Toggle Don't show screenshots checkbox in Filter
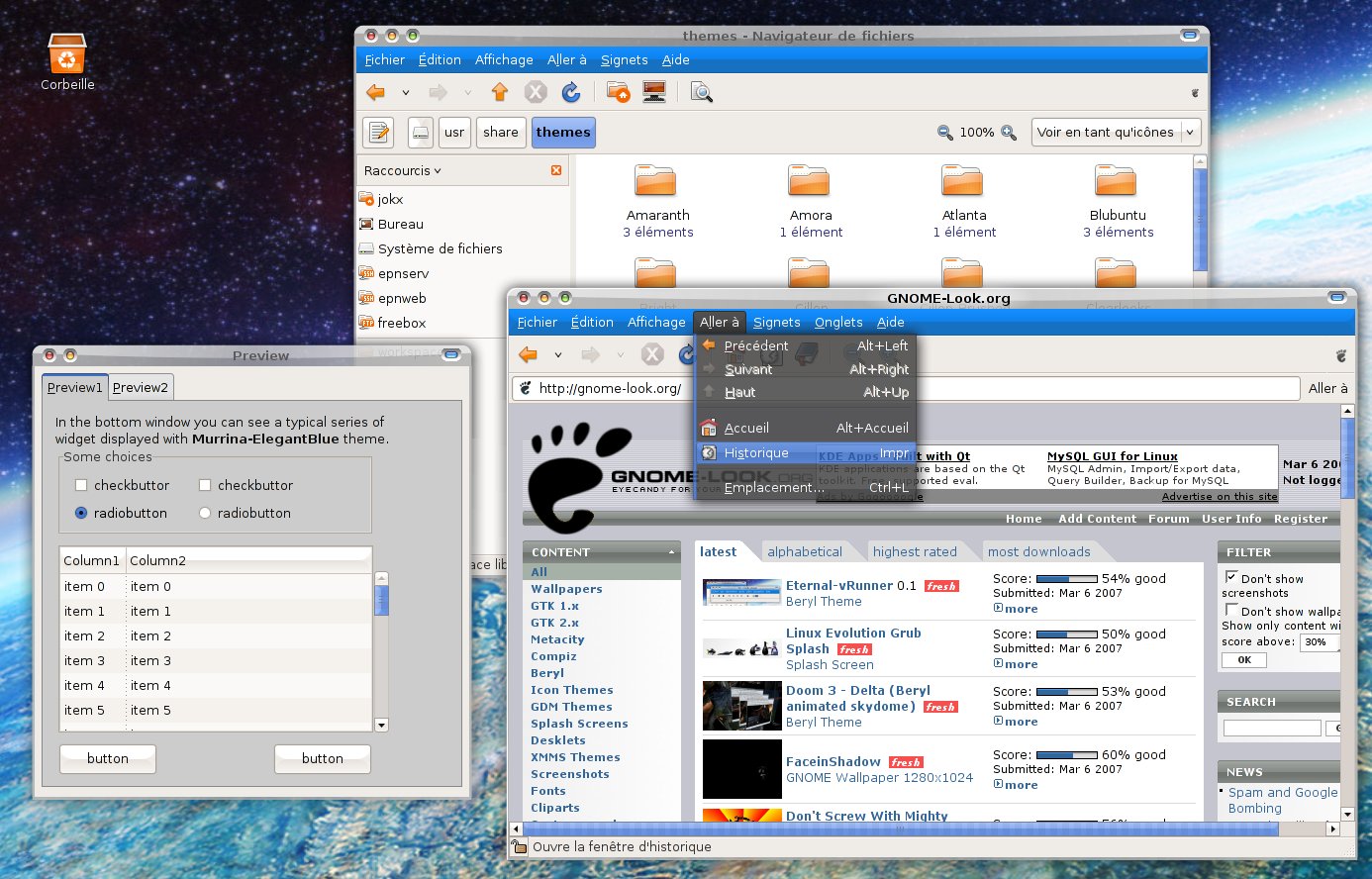 click(1231, 577)
